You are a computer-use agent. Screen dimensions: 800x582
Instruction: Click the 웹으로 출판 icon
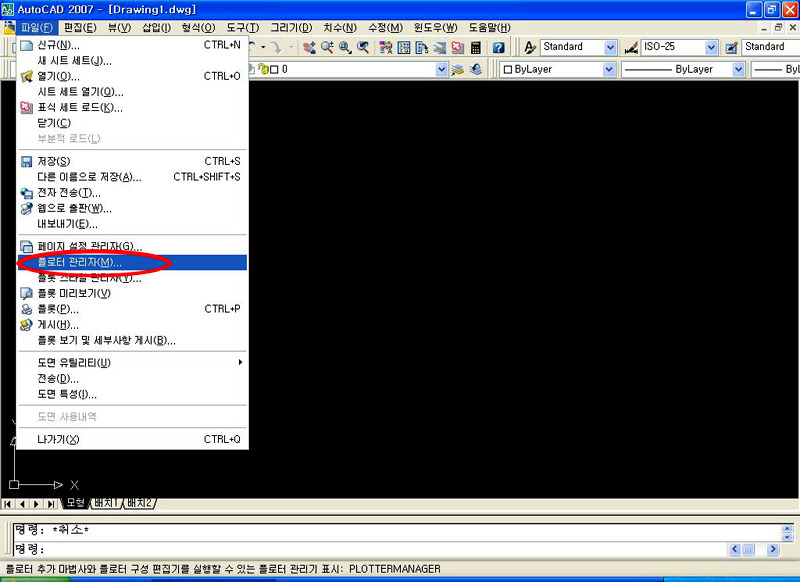click(27, 209)
